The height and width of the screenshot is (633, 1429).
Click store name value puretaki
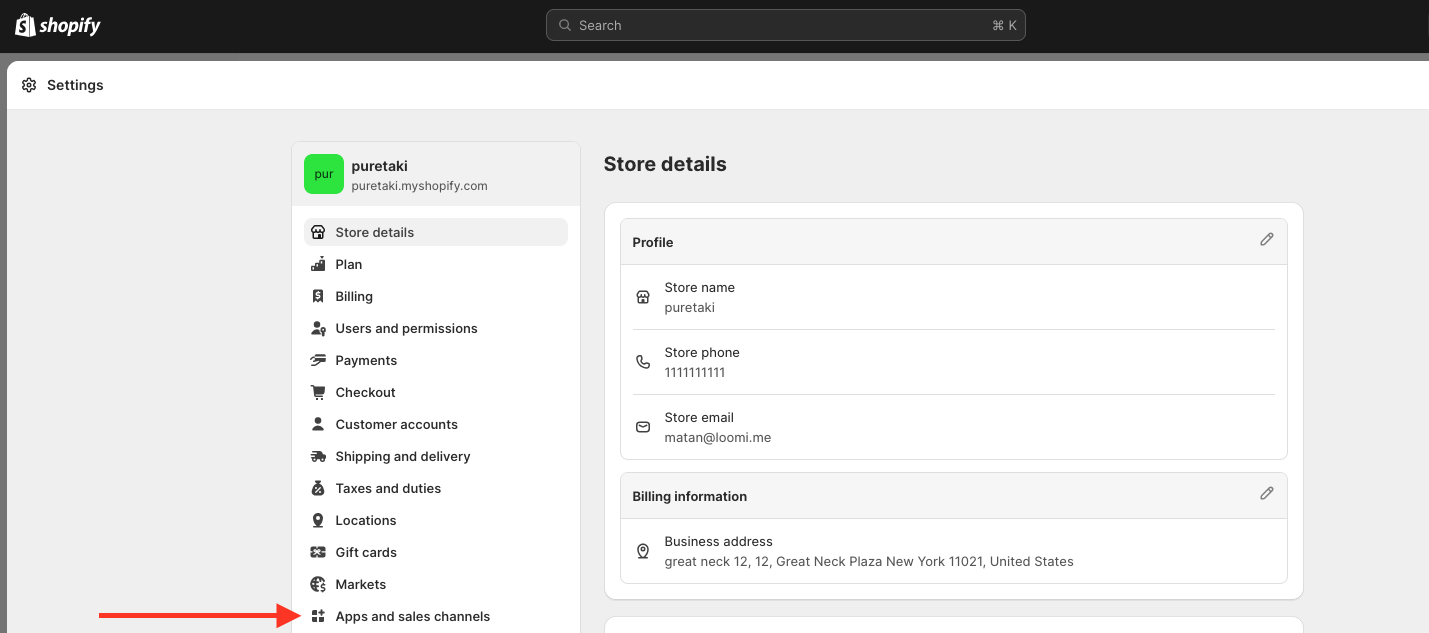click(x=689, y=307)
